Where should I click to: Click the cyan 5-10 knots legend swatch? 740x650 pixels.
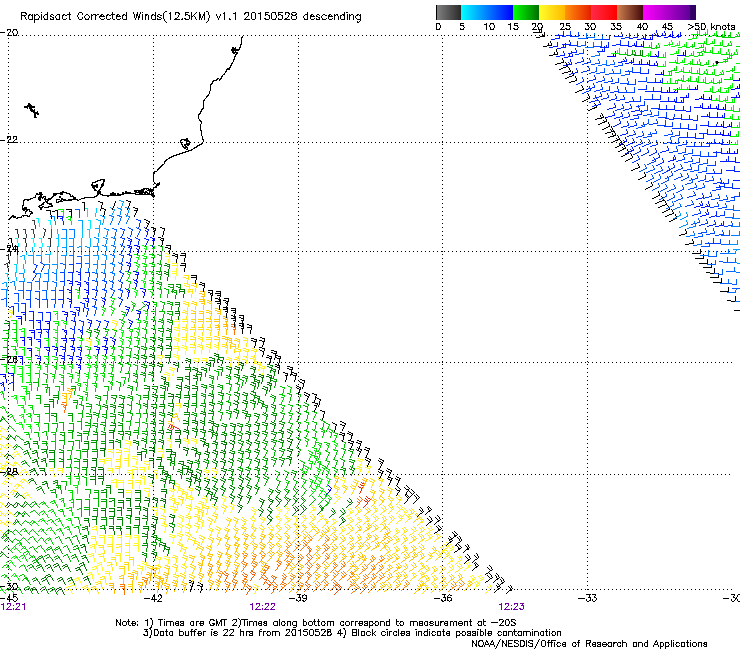pyautogui.click(x=474, y=12)
